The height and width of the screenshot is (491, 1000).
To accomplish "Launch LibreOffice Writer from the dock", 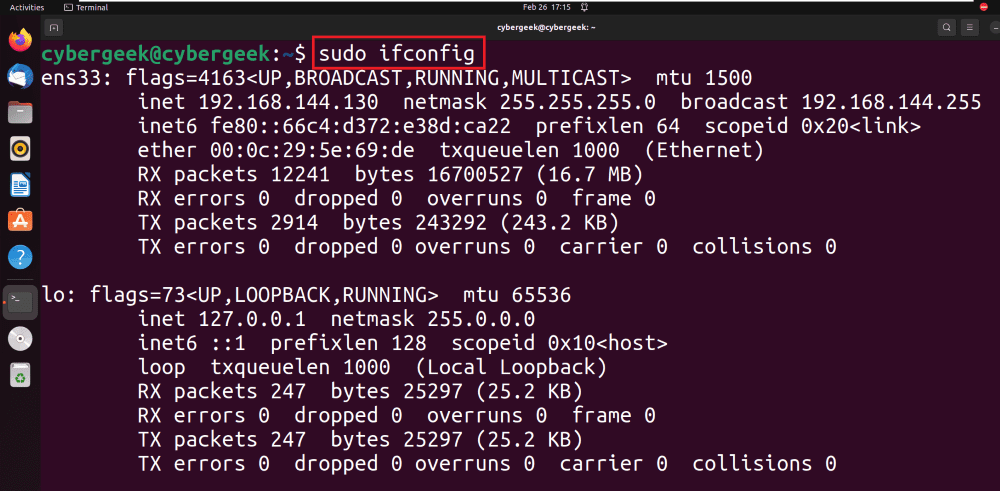I will 20,185.
